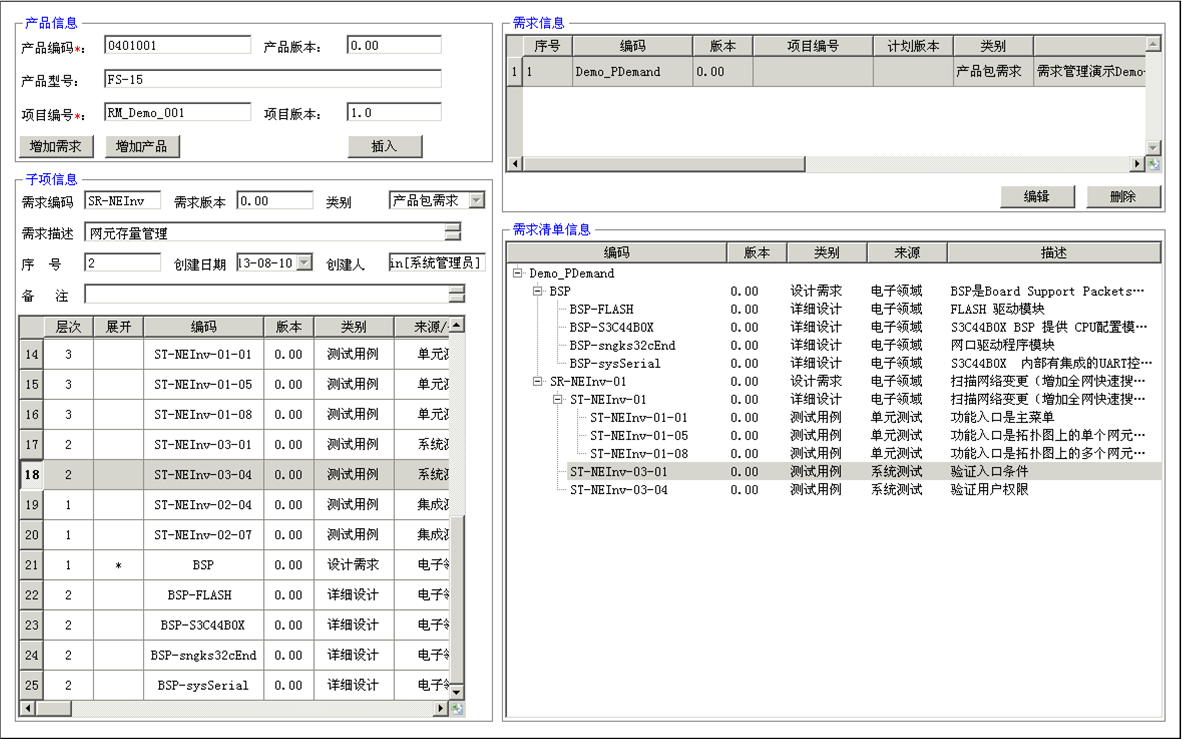
Task: Click the 备注 field's expand icon
Action: coord(457,294)
